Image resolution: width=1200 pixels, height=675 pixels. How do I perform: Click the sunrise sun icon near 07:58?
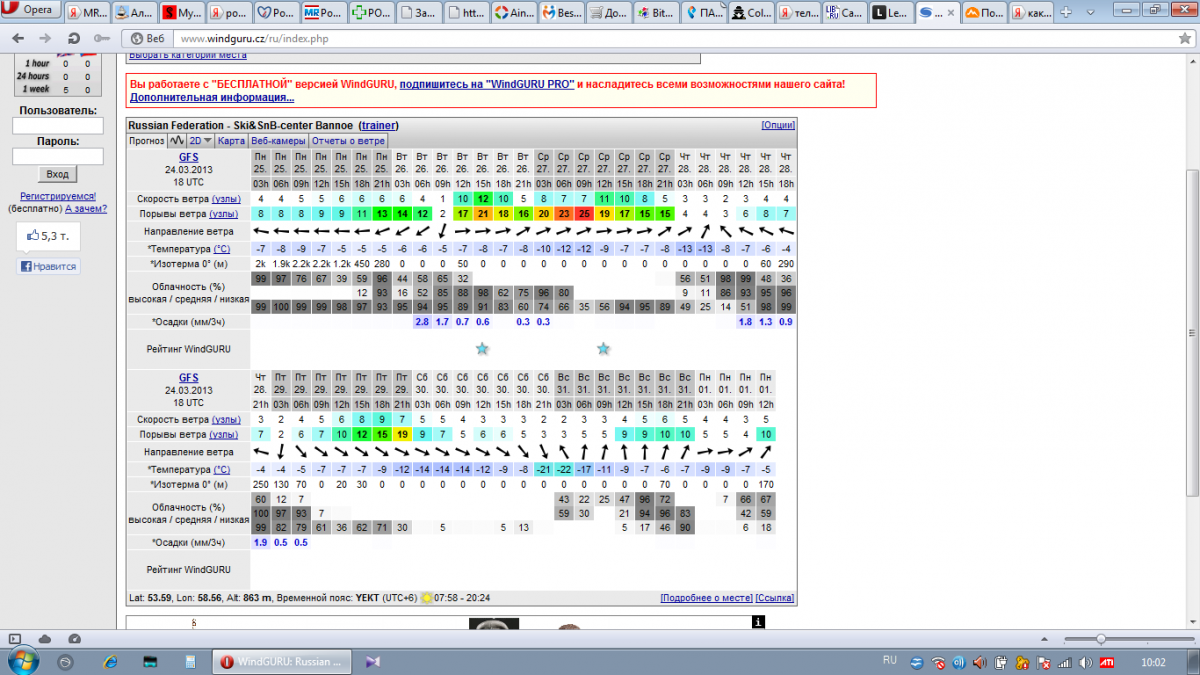428,598
